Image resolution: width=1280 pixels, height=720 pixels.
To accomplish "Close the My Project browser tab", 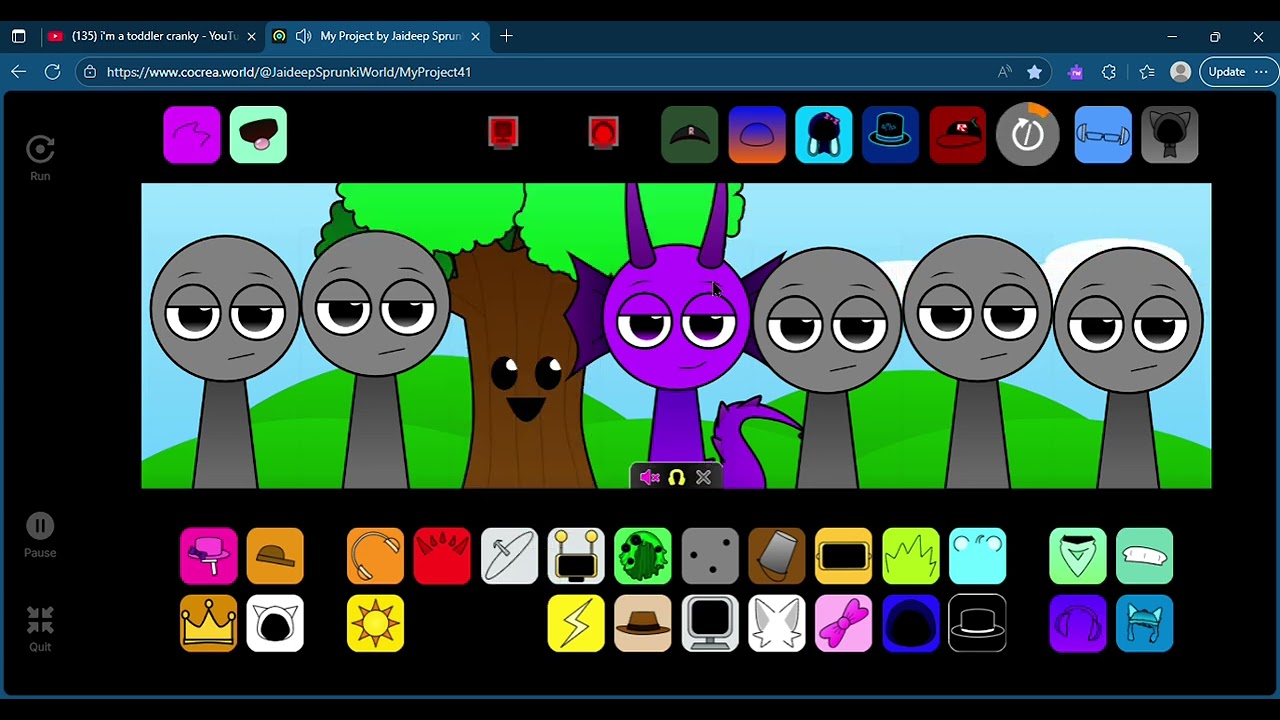I will 476,36.
